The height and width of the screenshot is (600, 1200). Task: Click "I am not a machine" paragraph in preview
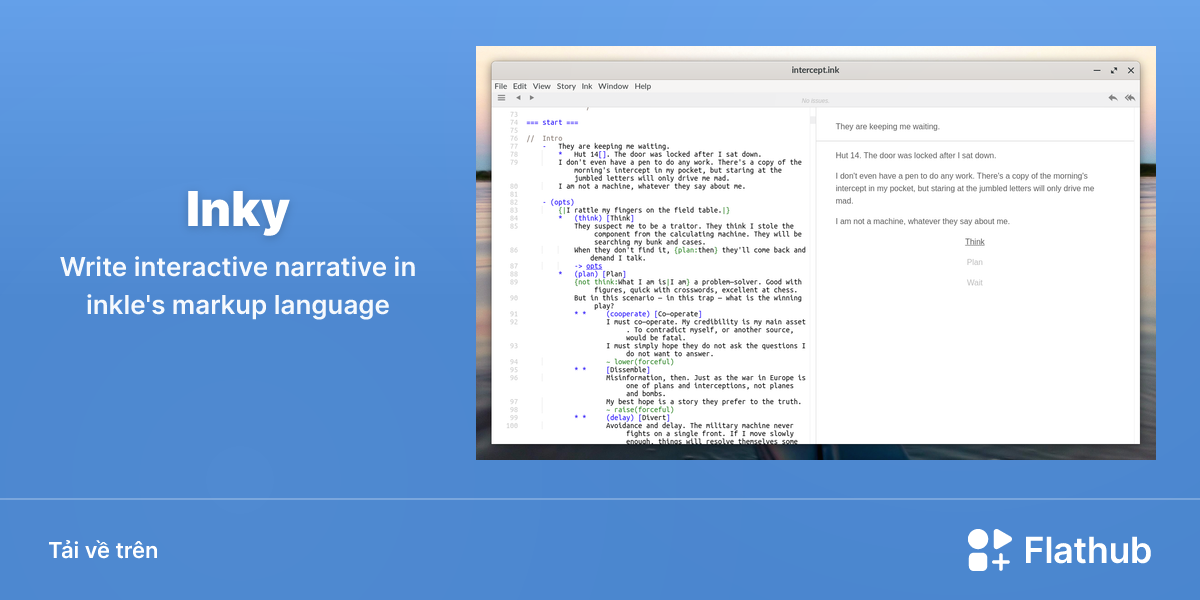923,221
